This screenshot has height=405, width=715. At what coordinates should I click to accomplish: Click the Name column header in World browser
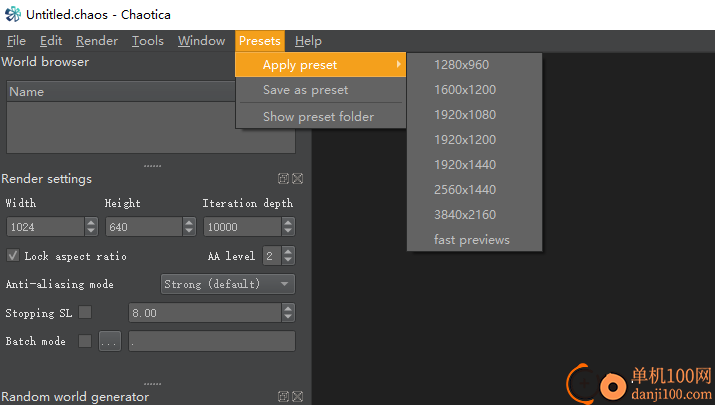121,92
